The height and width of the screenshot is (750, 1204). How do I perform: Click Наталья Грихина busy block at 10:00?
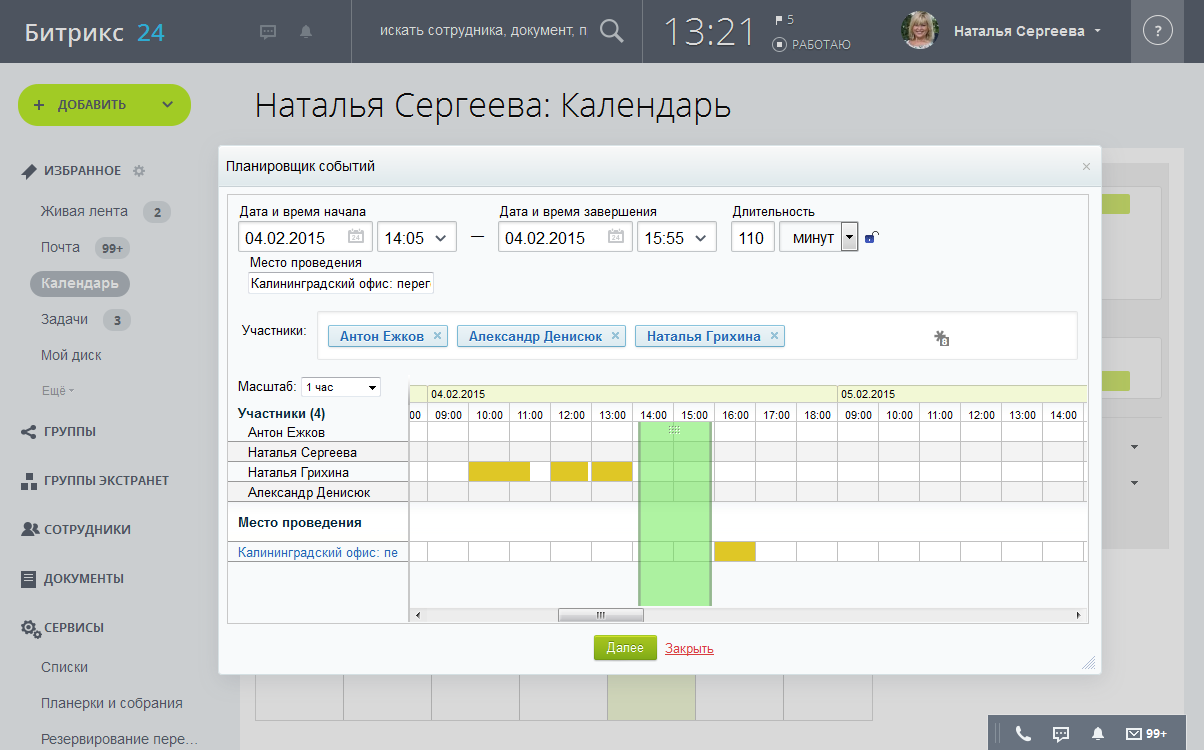click(x=499, y=471)
